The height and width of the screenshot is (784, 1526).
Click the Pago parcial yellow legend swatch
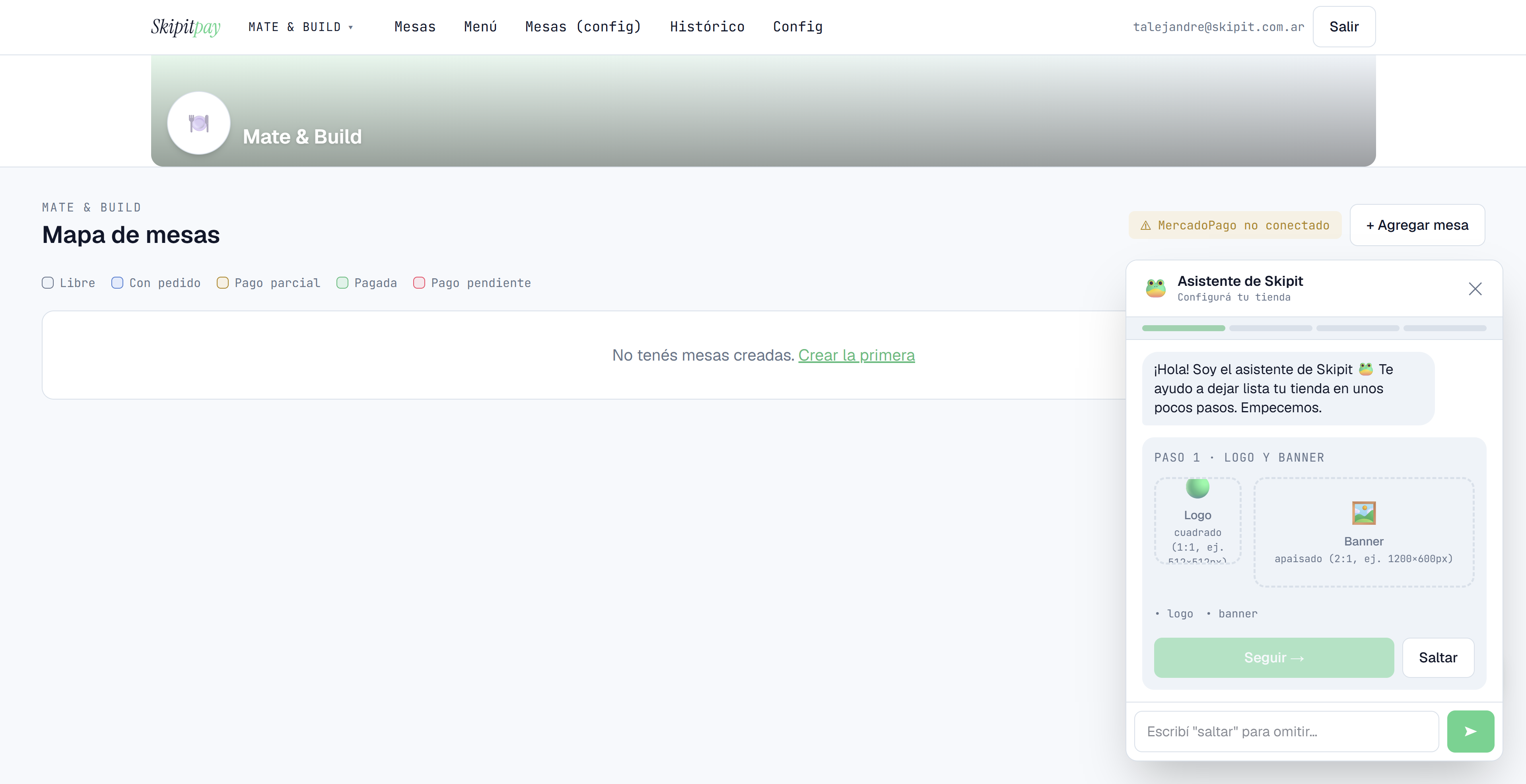(223, 283)
